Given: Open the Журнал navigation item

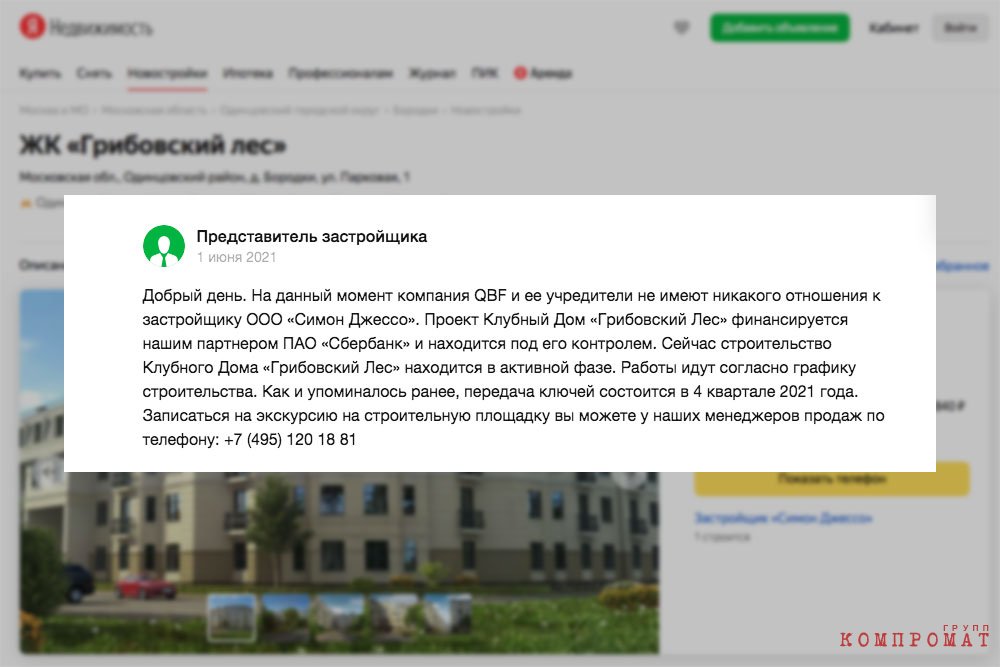Looking at the screenshot, I should (432, 73).
